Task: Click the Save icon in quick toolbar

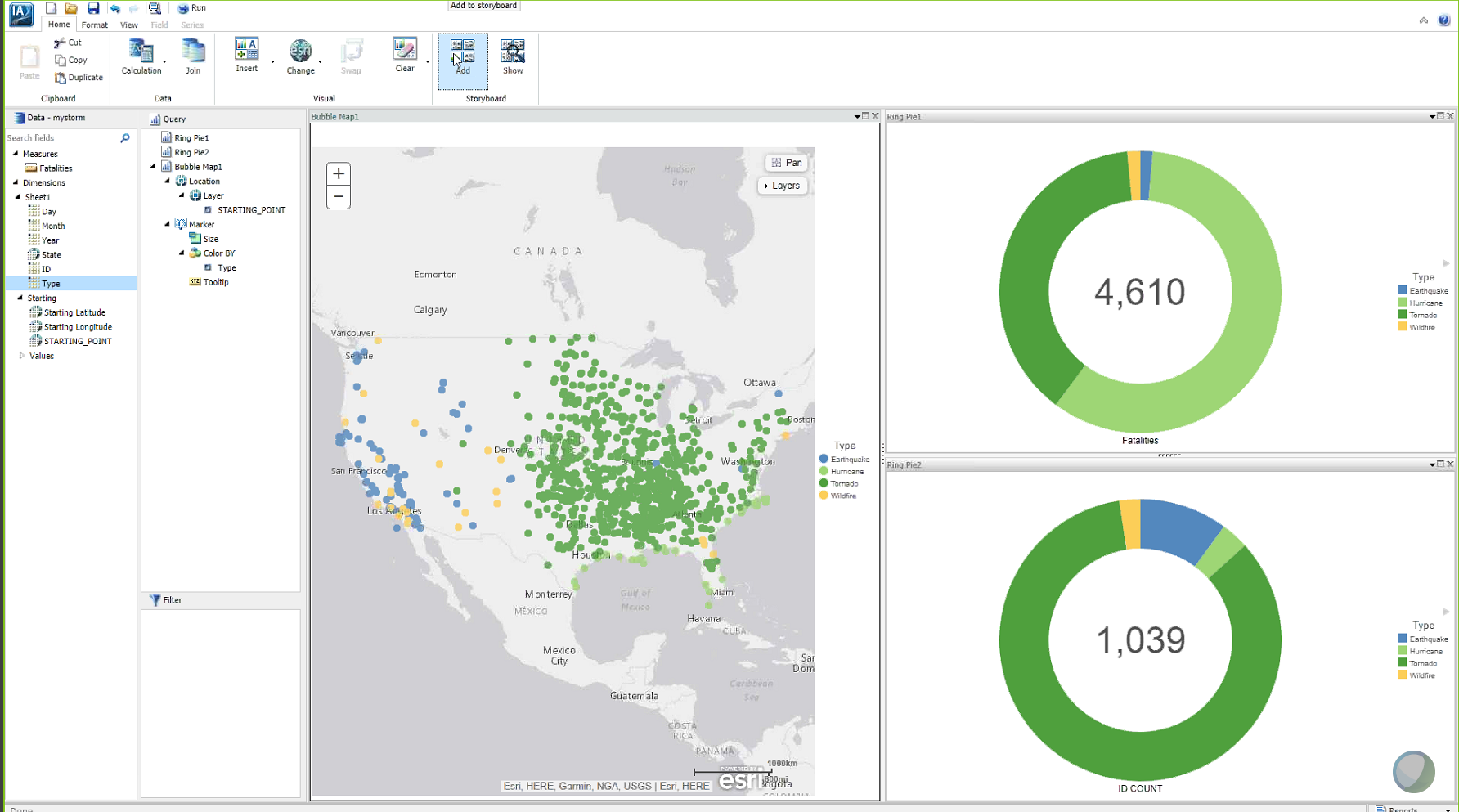Action: pos(93,8)
